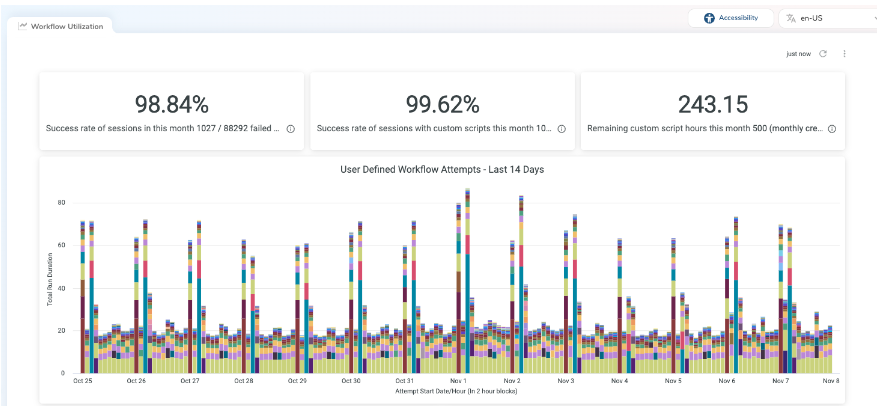The height and width of the screenshot is (412, 882).
Task: Click the Oct 25 x-axis date label
Action: click(83, 381)
